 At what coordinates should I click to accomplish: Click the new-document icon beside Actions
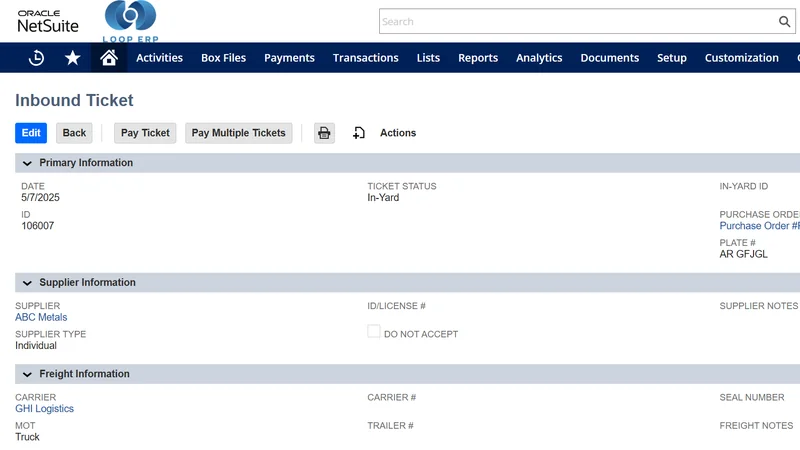point(359,133)
